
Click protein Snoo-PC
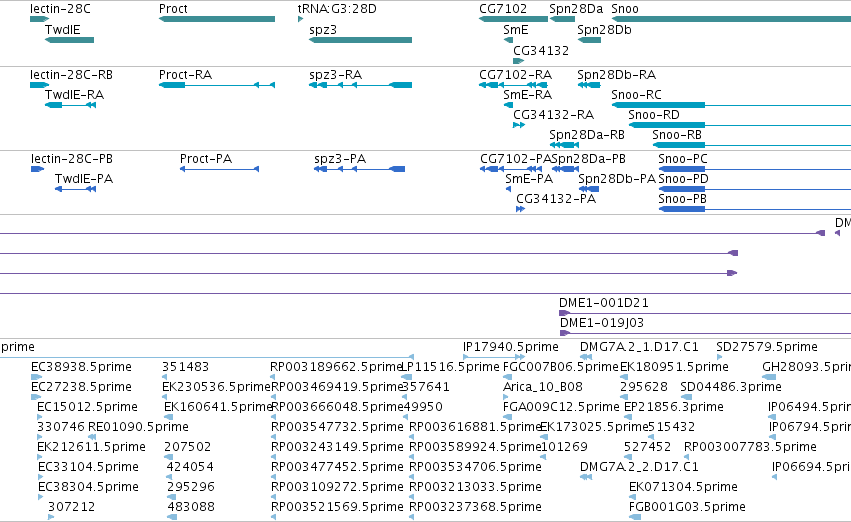(x=683, y=159)
